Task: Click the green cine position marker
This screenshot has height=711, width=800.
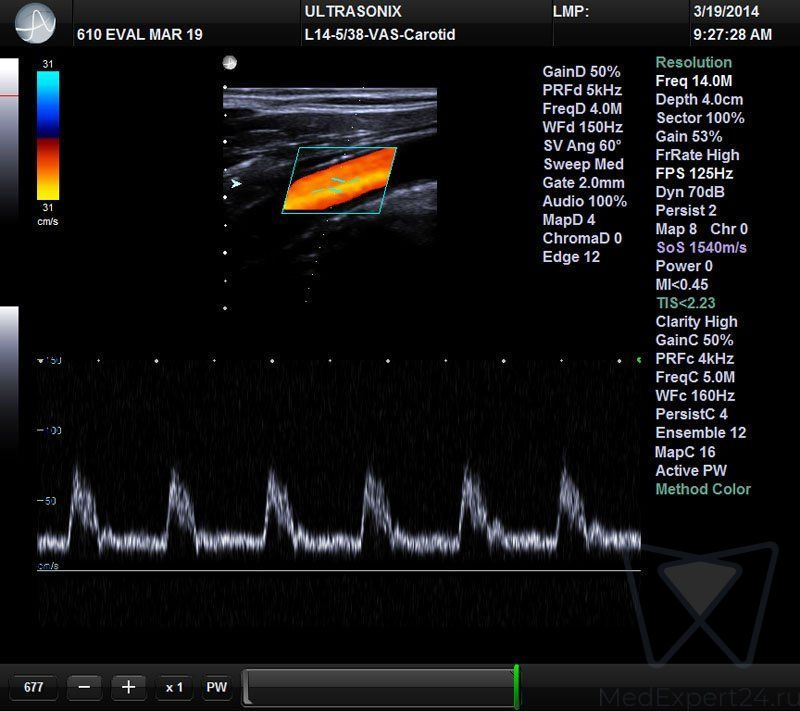Action: tap(516, 686)
